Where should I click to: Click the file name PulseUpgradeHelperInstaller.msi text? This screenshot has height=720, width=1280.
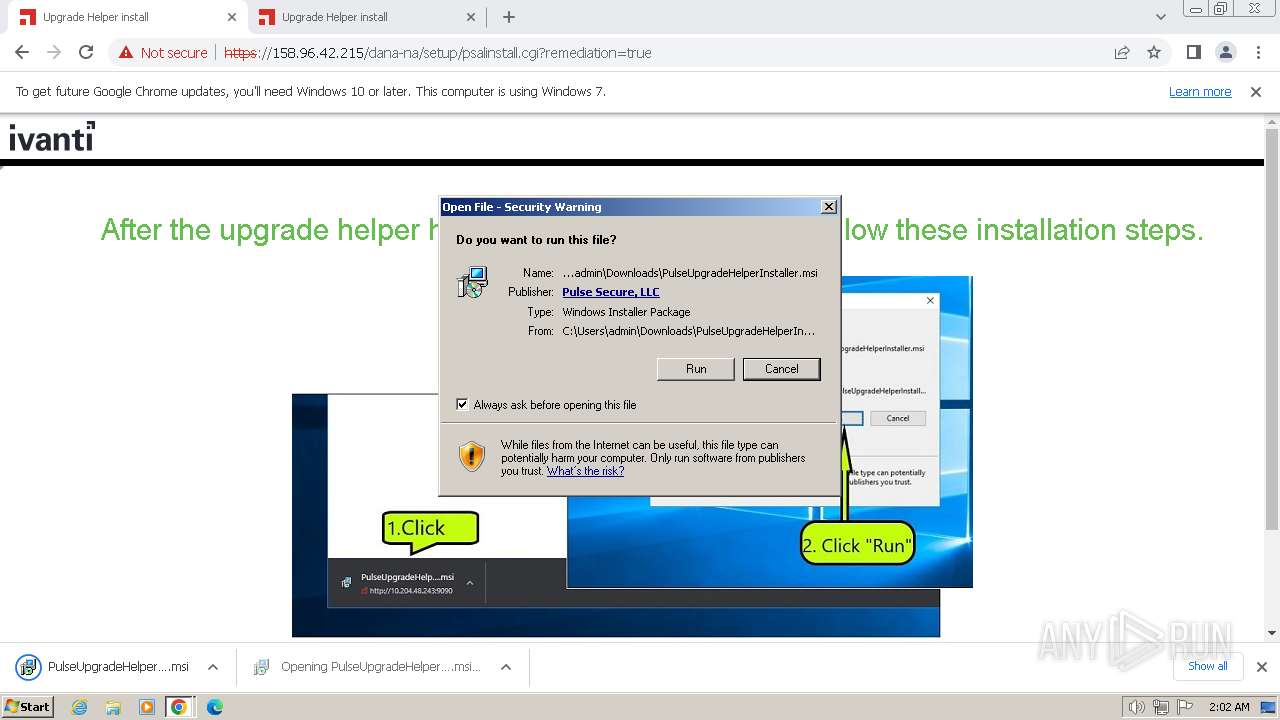click(x=690, y=273)
